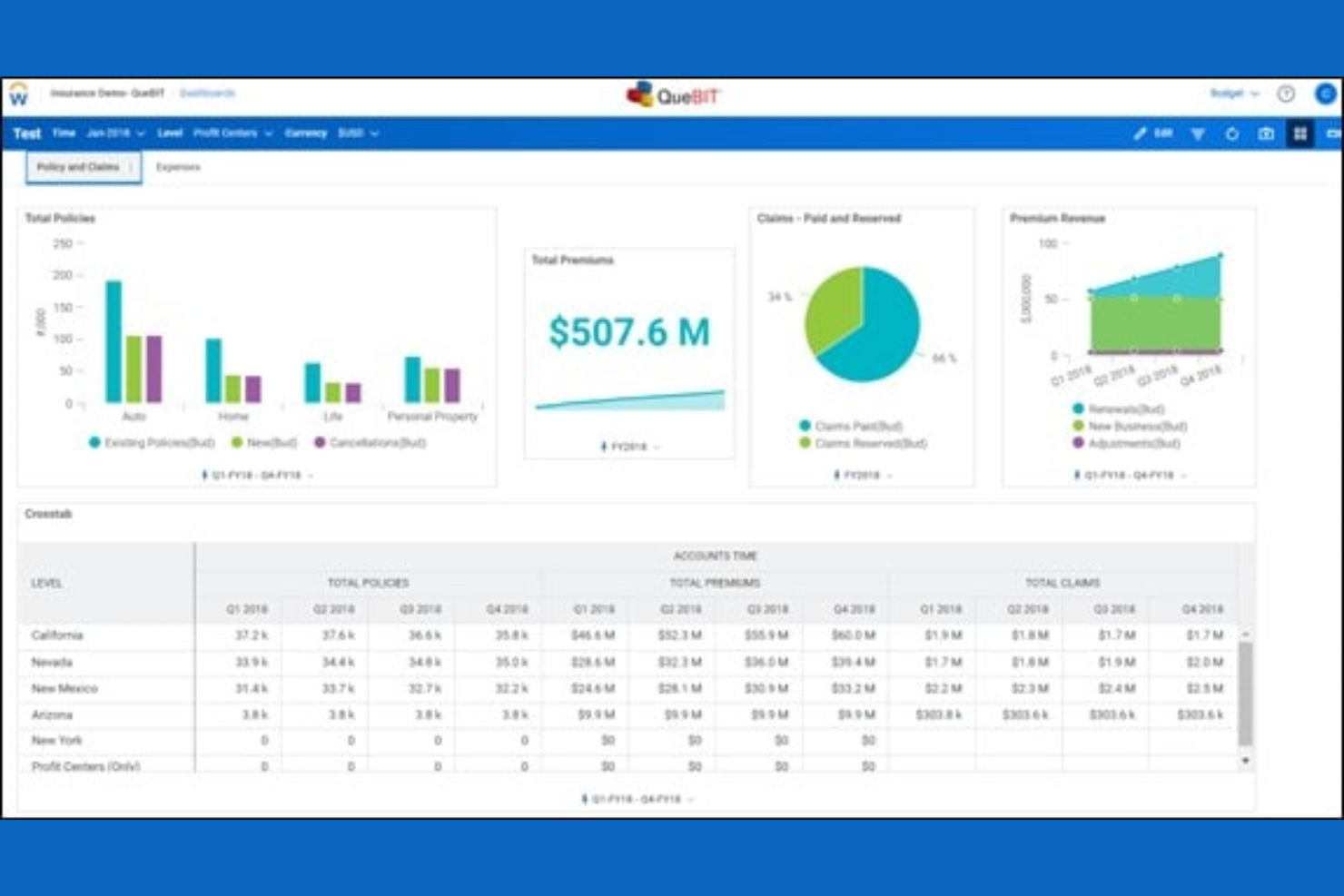The height and width of the screenshot is (896, 1344).
Task: Click the Workiva logo icon
Action: click(x=17, y=94)
